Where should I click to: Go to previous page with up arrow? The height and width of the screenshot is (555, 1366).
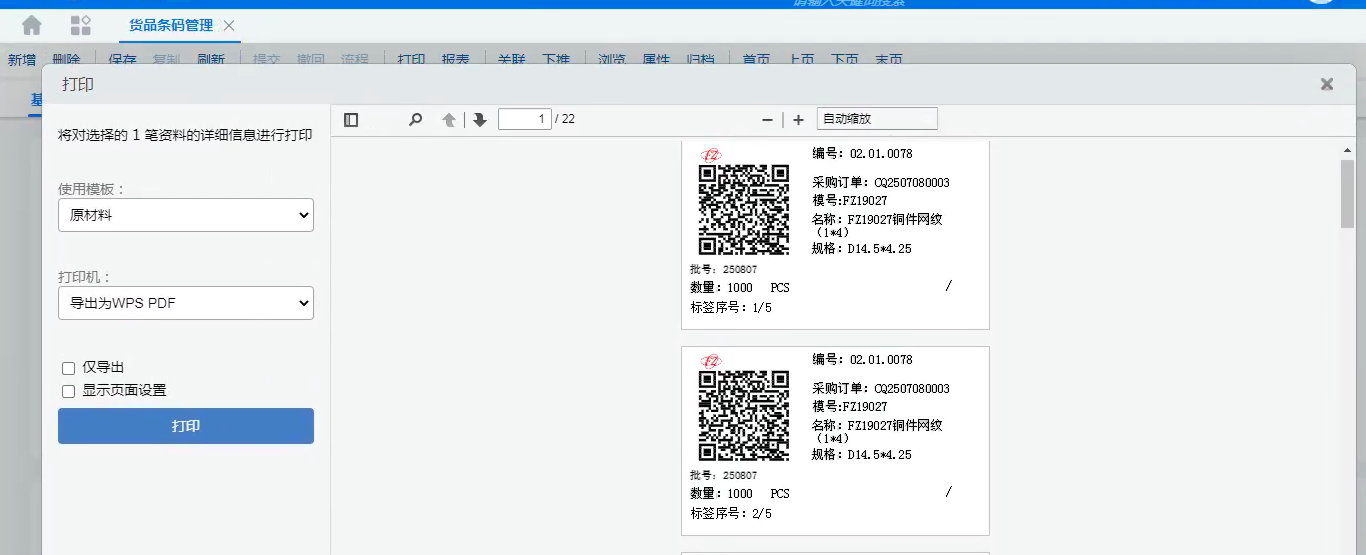coord(449,120)
